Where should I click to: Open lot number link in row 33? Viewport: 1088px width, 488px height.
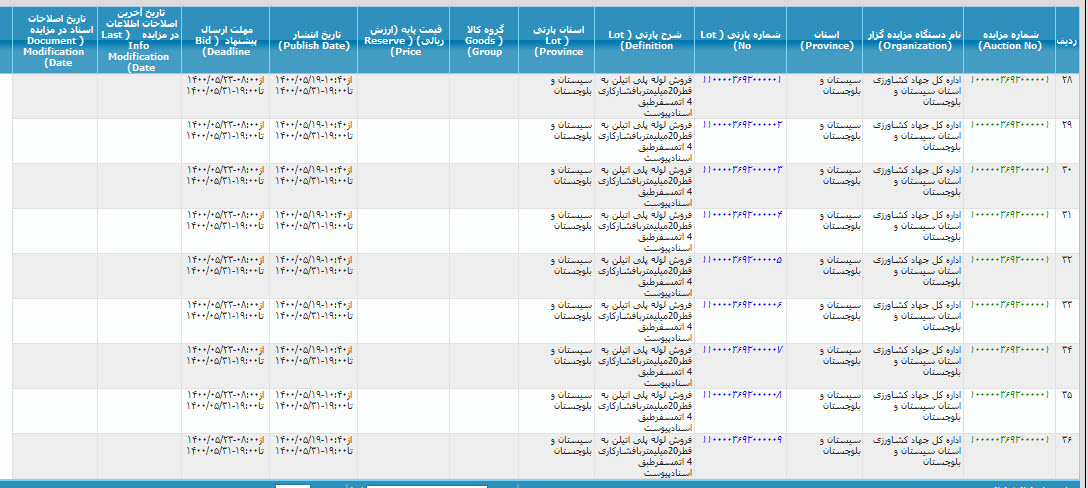pos(741,304)
